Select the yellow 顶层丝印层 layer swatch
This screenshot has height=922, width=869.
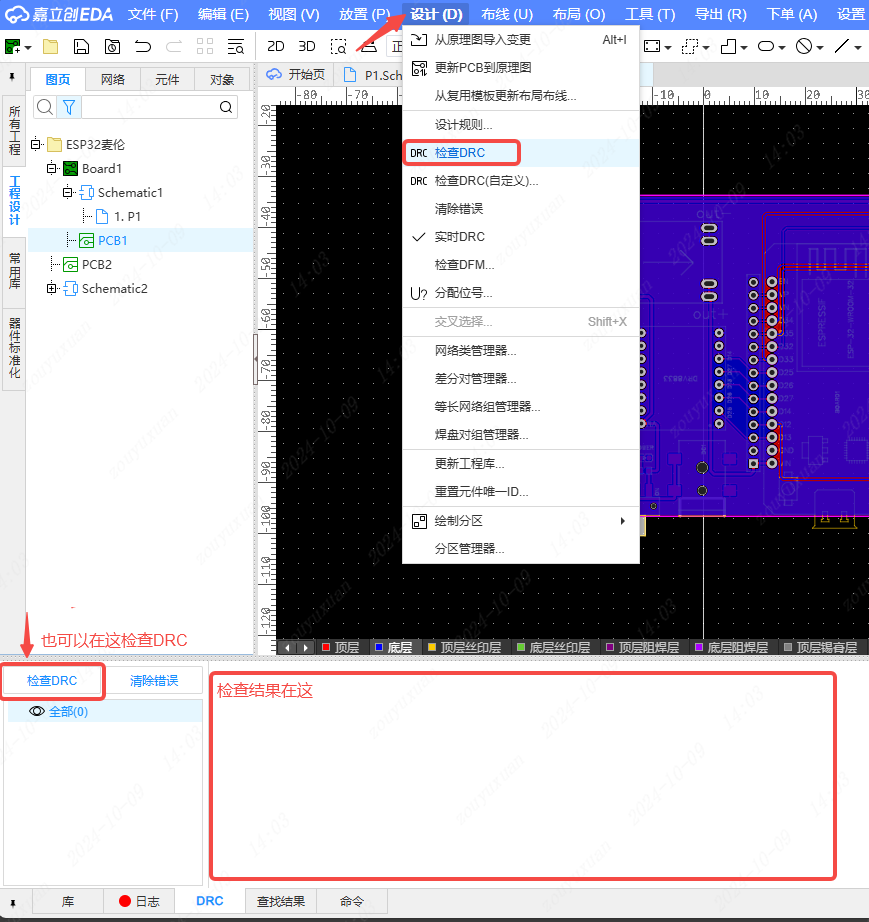pyautogui.click(x=432, y=647)
